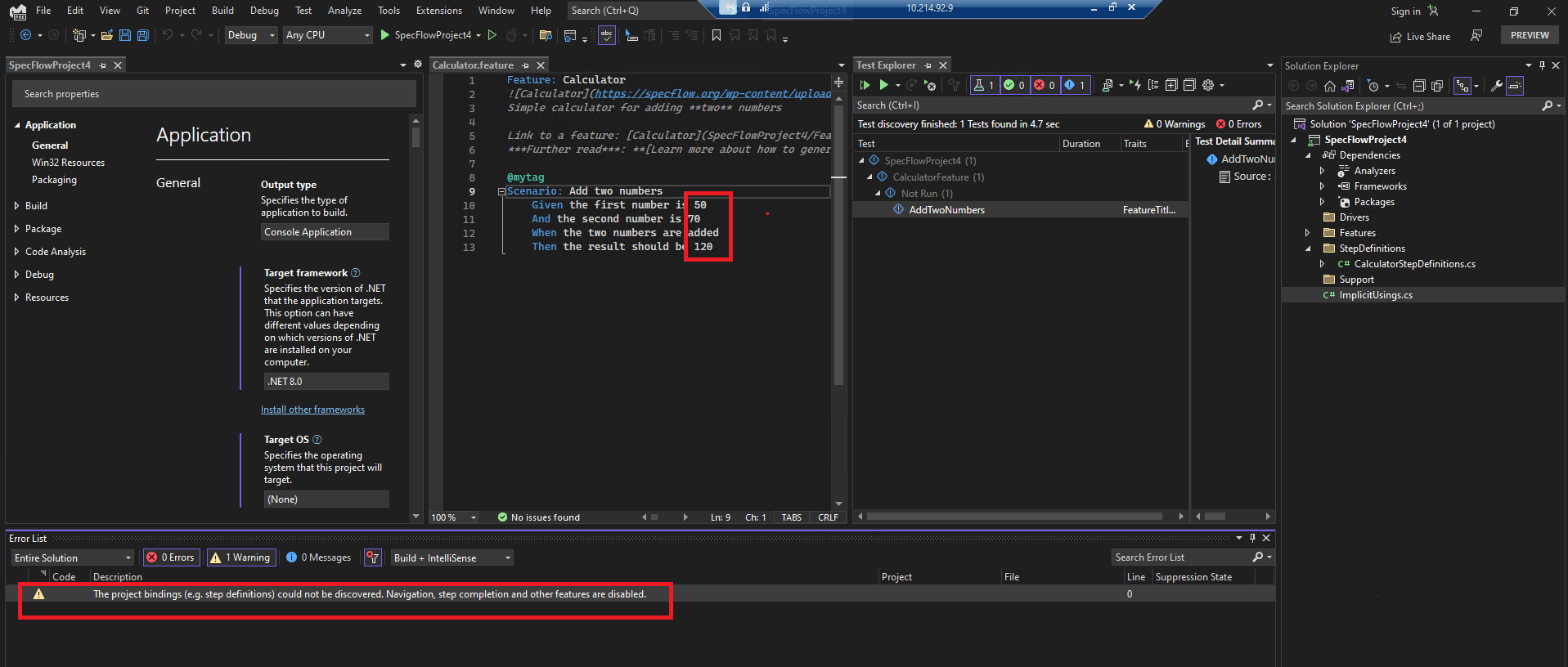Click Preview Selected Items icon in Solution Explorer
Image resolution: width=1568 pixels, height=667 pixels.
(1515, 86)
